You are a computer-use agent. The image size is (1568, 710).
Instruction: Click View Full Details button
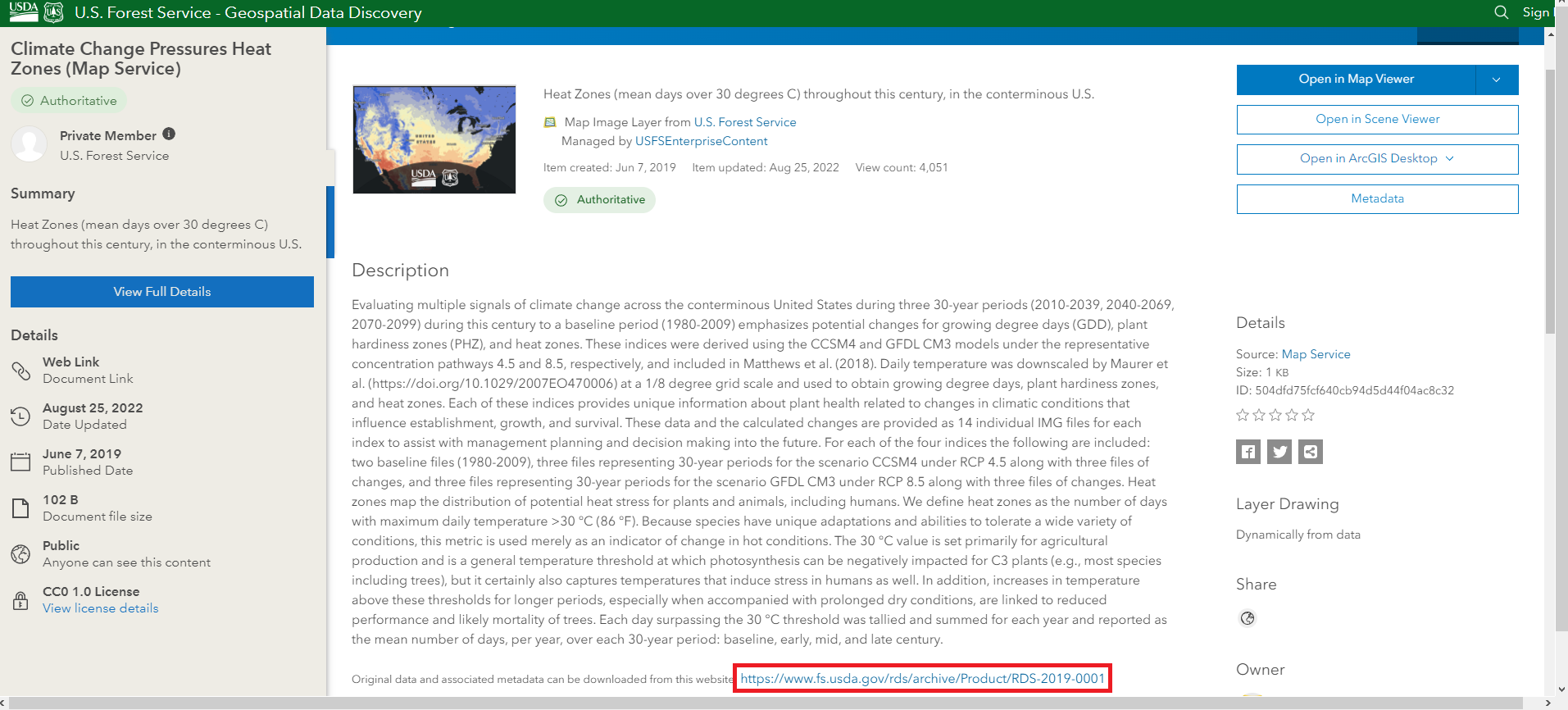point(162,292)
